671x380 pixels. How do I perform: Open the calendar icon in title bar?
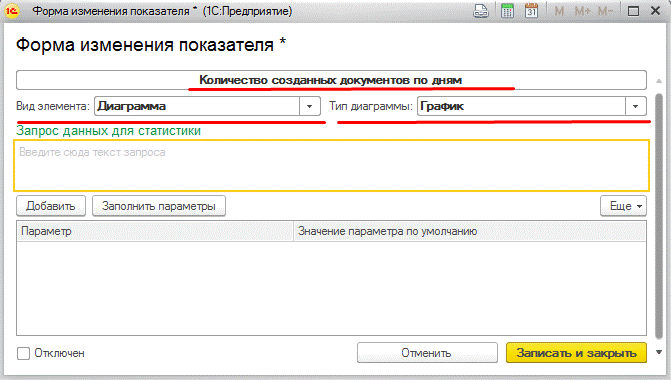(x=531, y=11)
